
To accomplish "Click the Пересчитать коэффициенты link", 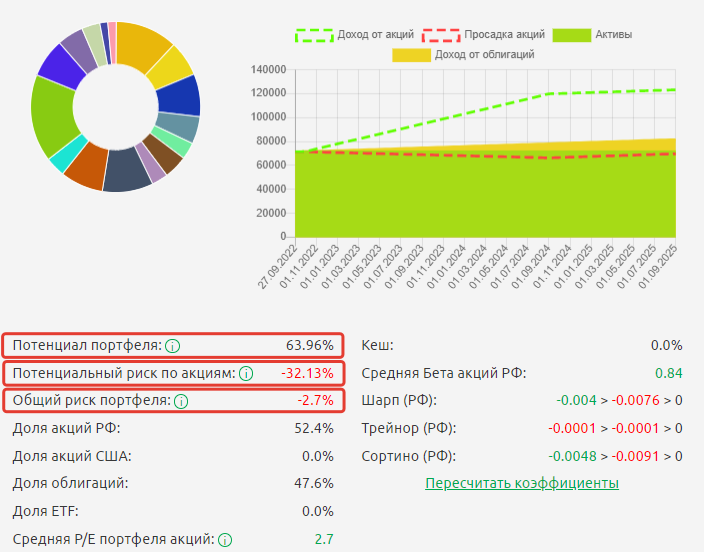I will click(521, 484).
